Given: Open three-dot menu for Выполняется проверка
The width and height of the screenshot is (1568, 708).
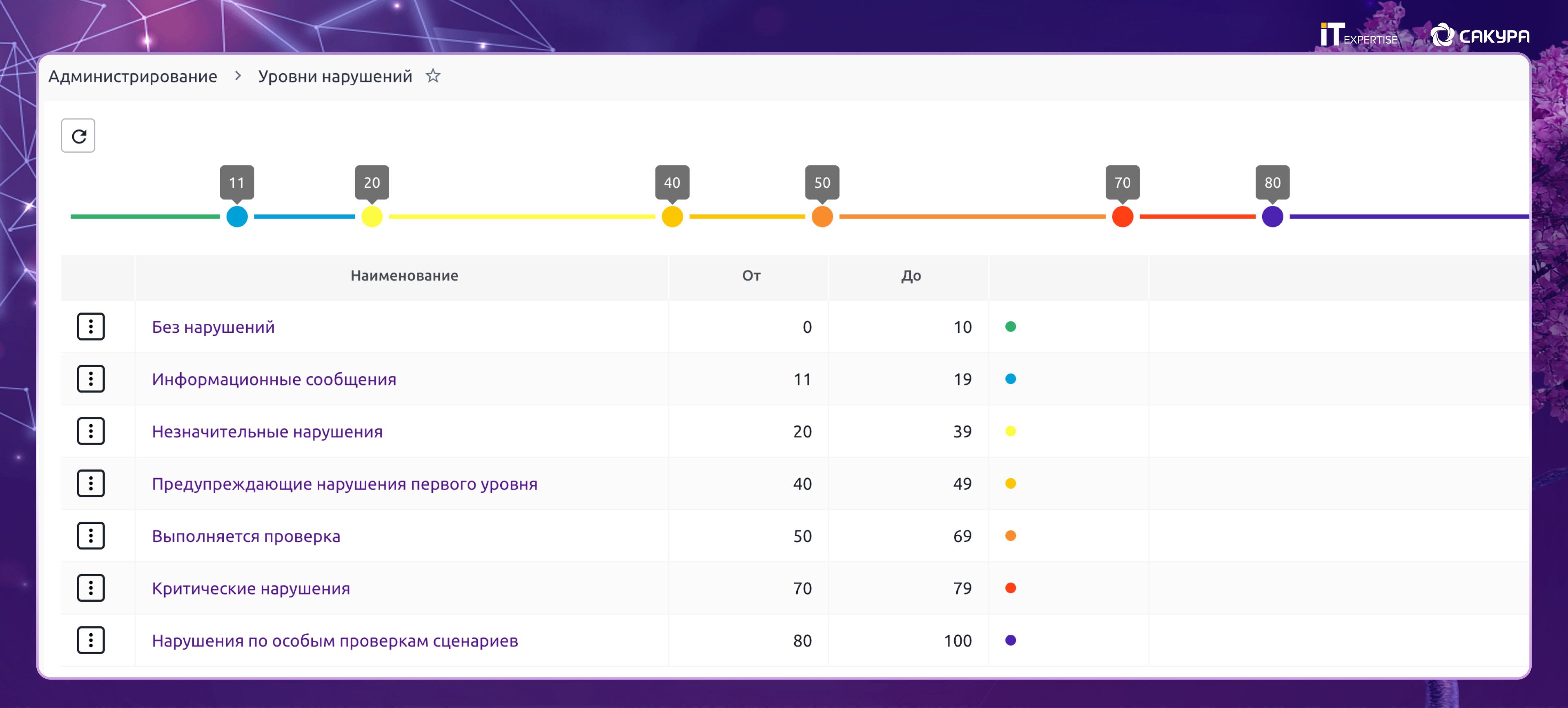Looking at the screenshot, I should [91, 537].
